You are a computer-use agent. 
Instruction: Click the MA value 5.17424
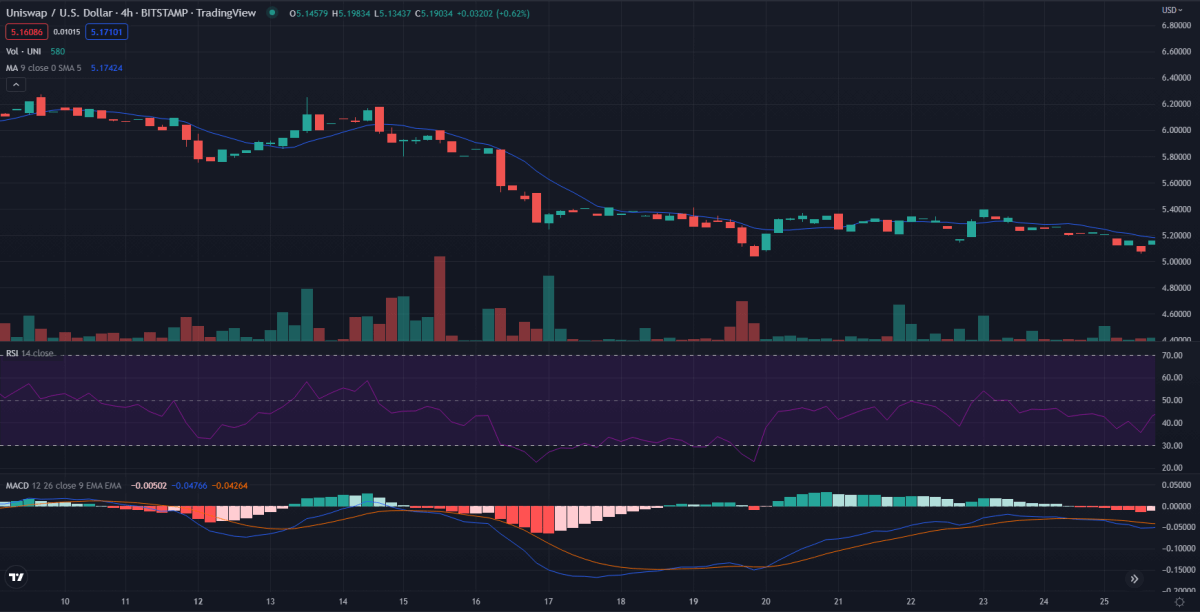coord(106,68)
